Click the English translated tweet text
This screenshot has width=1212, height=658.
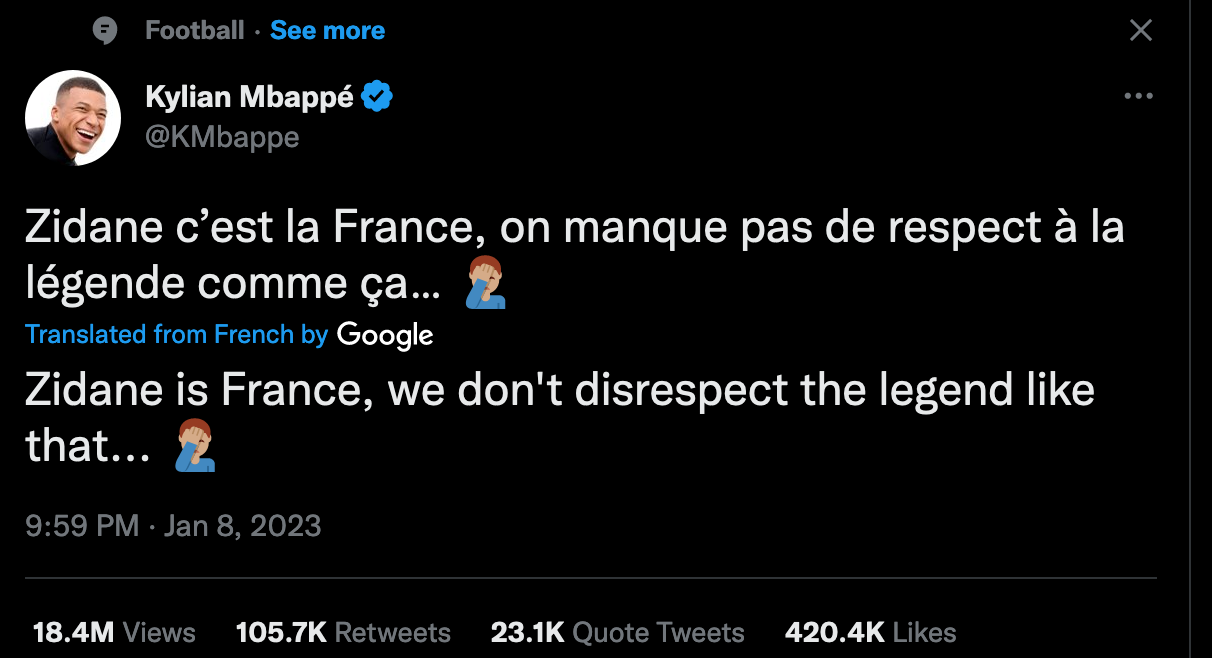tap(559, 391)
